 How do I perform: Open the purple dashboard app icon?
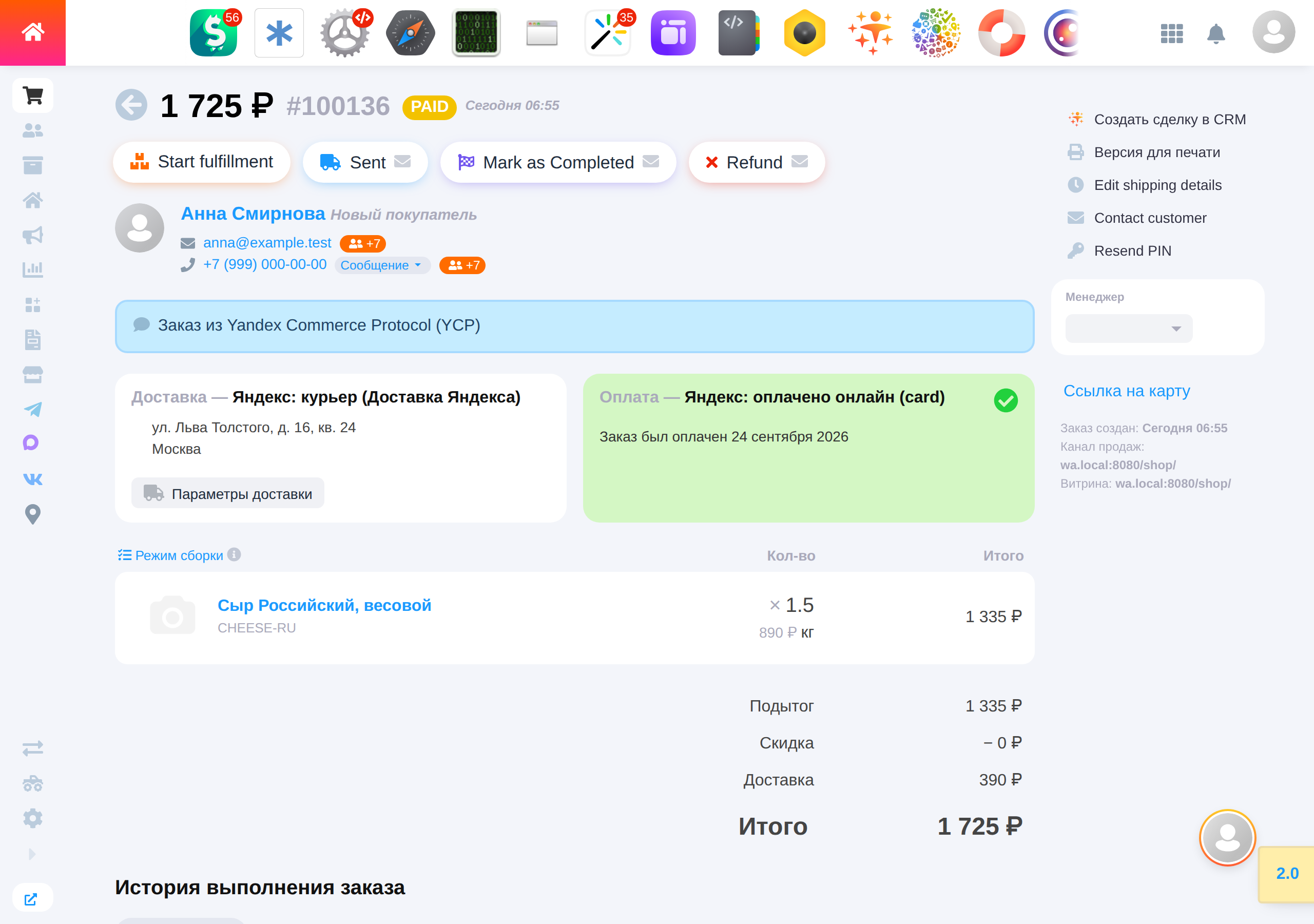(673, 33)
